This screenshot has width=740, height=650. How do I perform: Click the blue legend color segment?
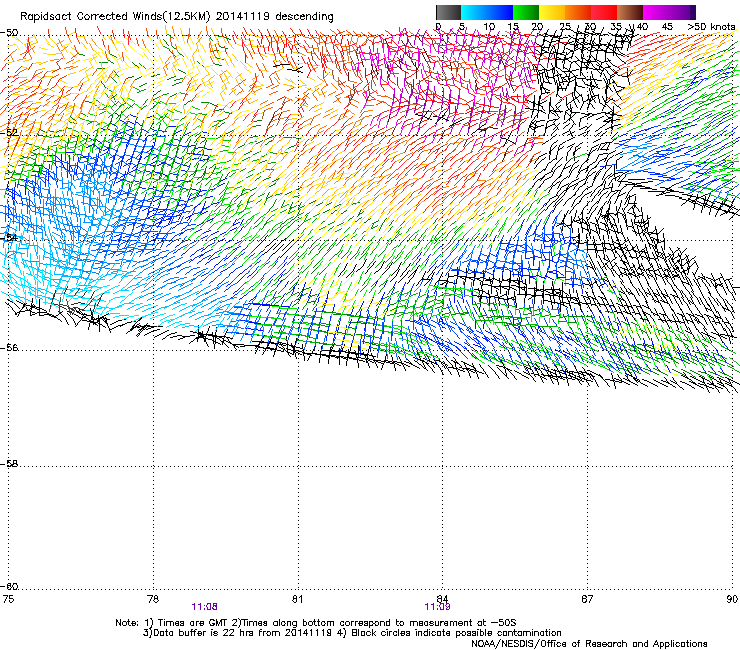[500, 12]
